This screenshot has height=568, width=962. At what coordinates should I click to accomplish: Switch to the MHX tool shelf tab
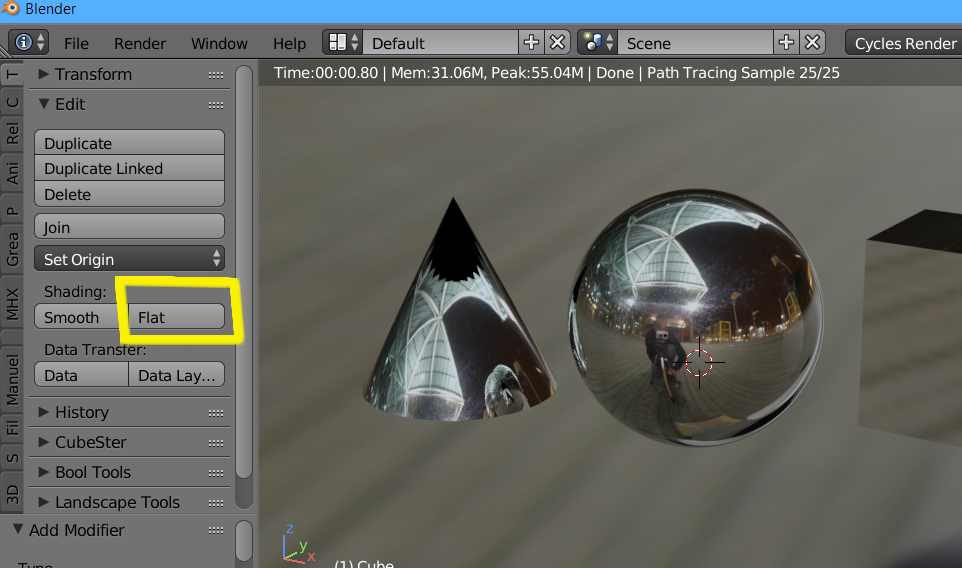[12, 304]
